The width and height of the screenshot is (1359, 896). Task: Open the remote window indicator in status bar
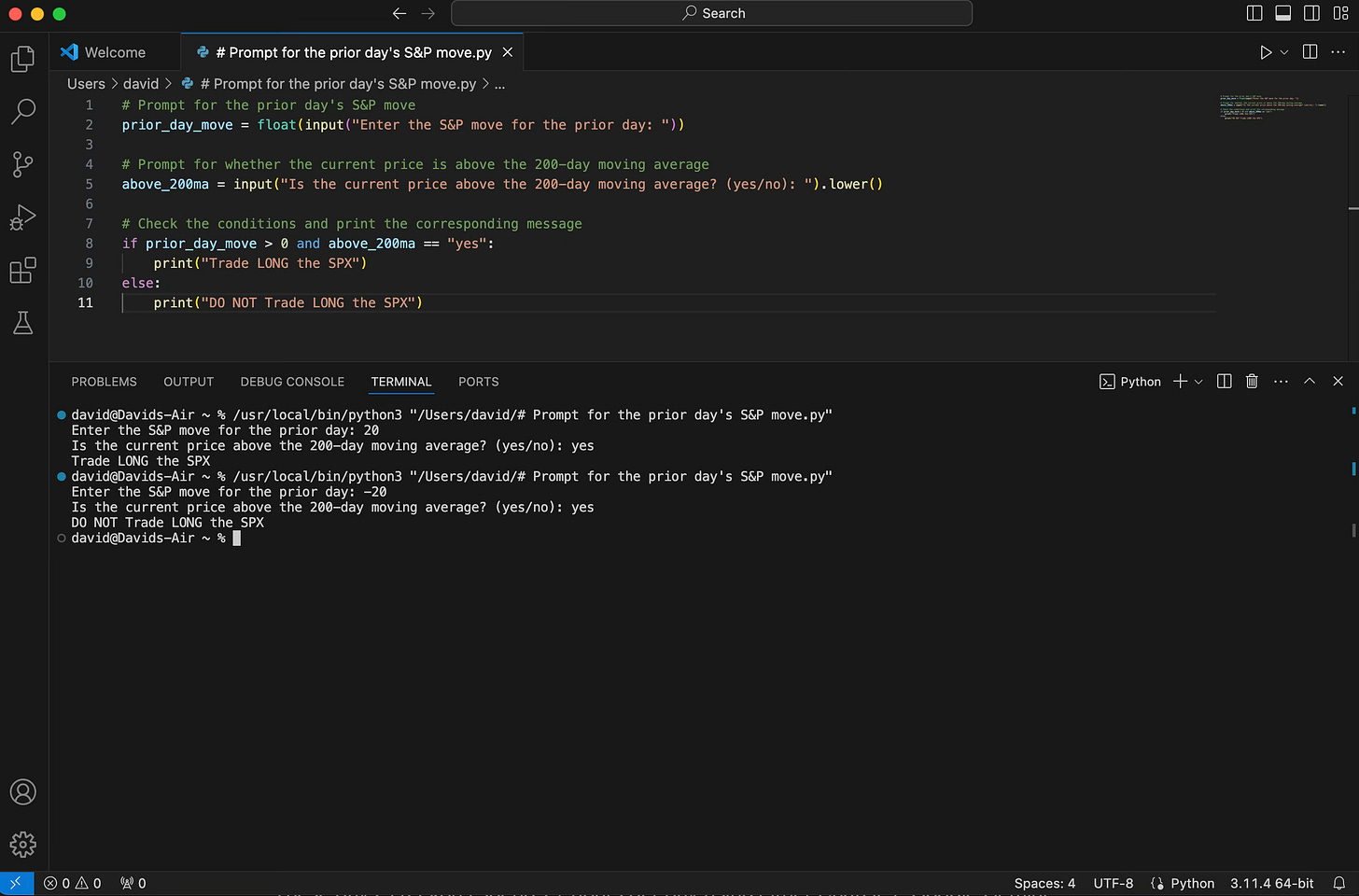coord(16,883)
